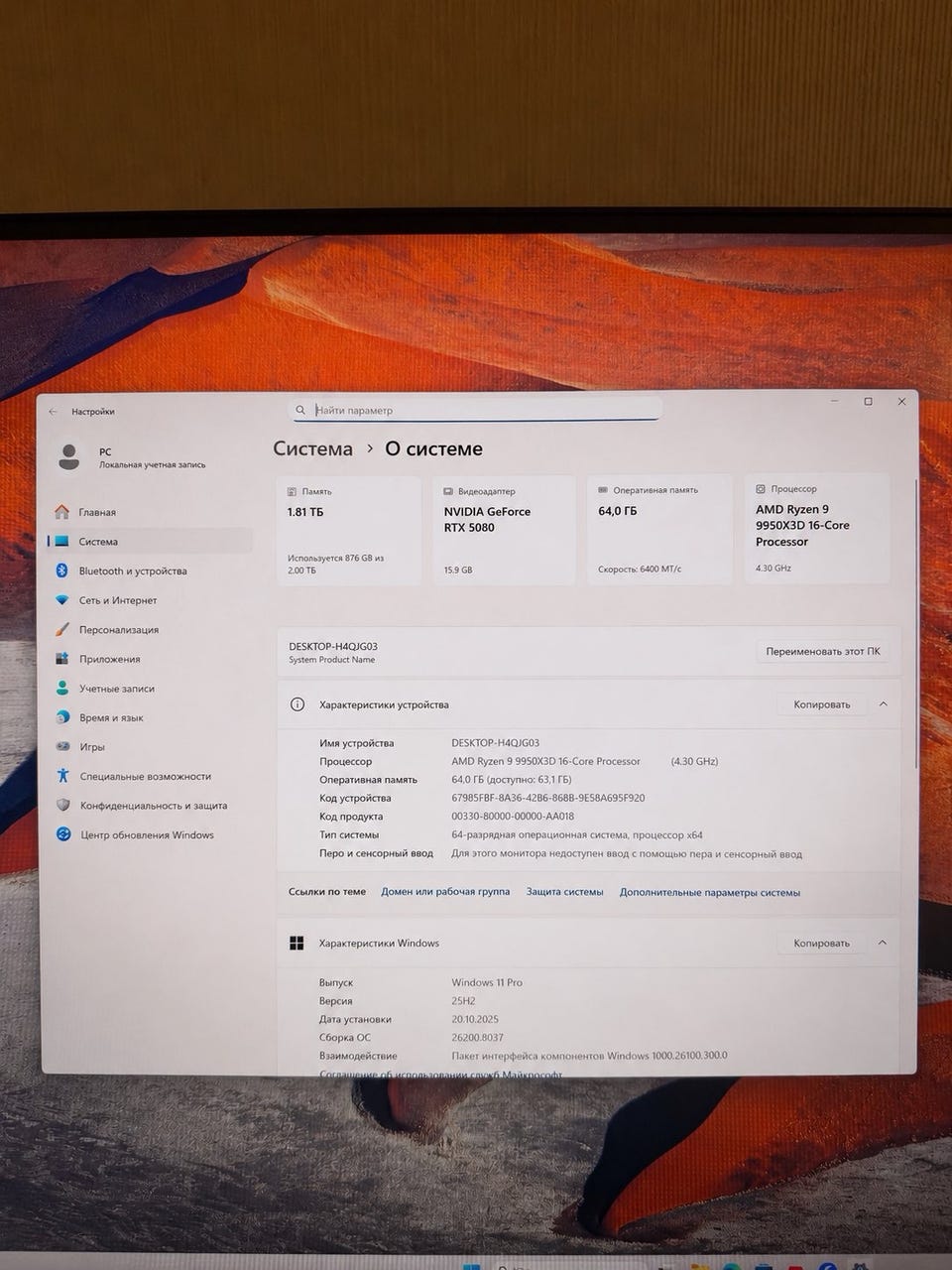This screenshot has width=952, height=1270.
Task: Select Система in the sidebar
Action: (150, 541)
